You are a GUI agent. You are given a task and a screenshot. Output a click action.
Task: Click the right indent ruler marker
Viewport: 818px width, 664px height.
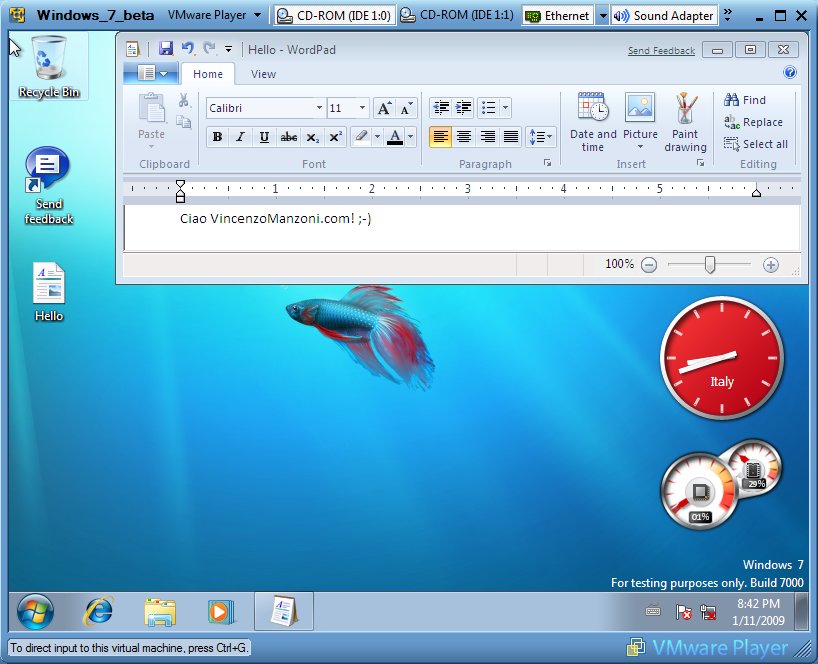[x=756, y=192]
